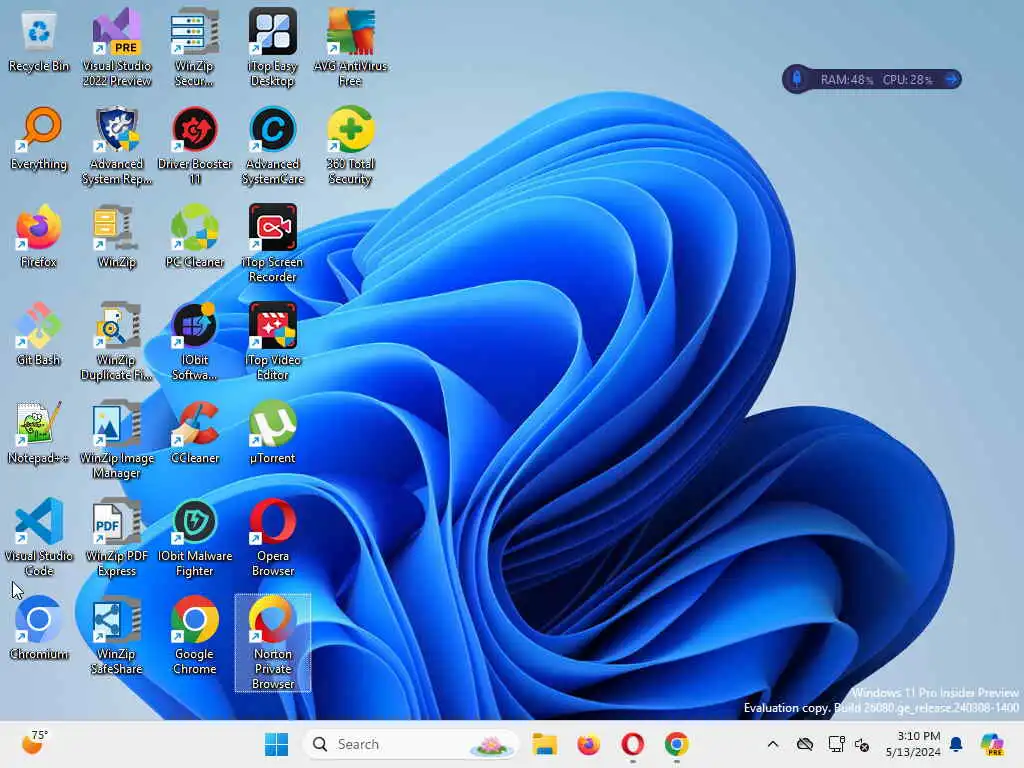Select WinZip SafeShare desktop icon
This screenshot has width=1024, height=768.
117,635
